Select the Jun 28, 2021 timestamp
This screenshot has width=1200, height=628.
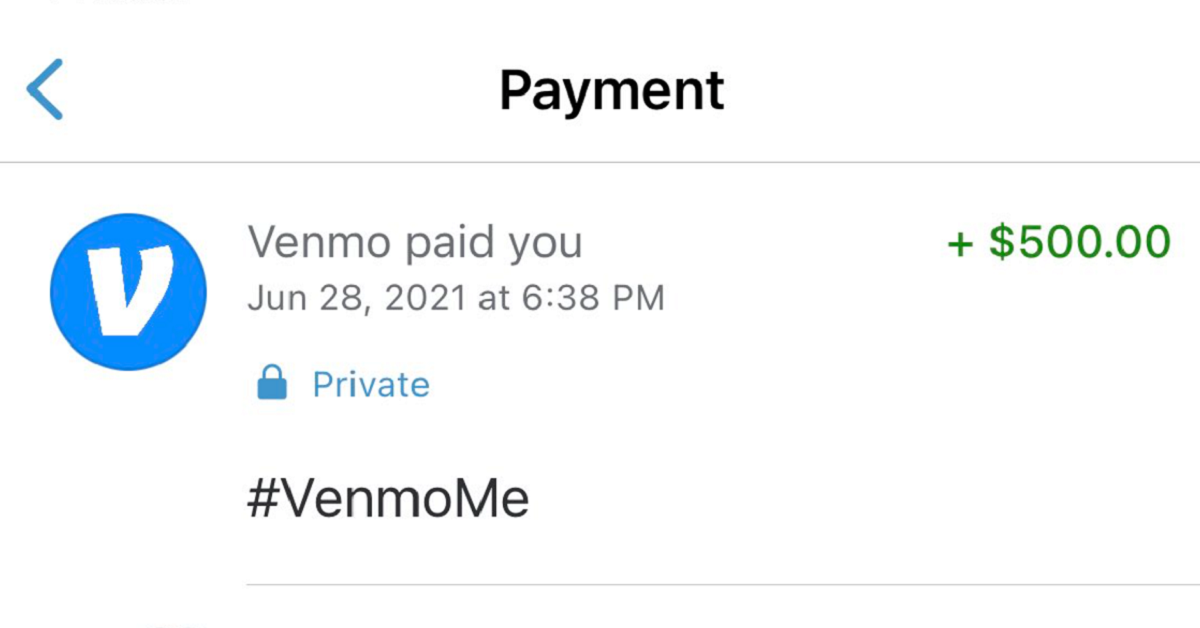pyautogui.click(x=456, y=297)
